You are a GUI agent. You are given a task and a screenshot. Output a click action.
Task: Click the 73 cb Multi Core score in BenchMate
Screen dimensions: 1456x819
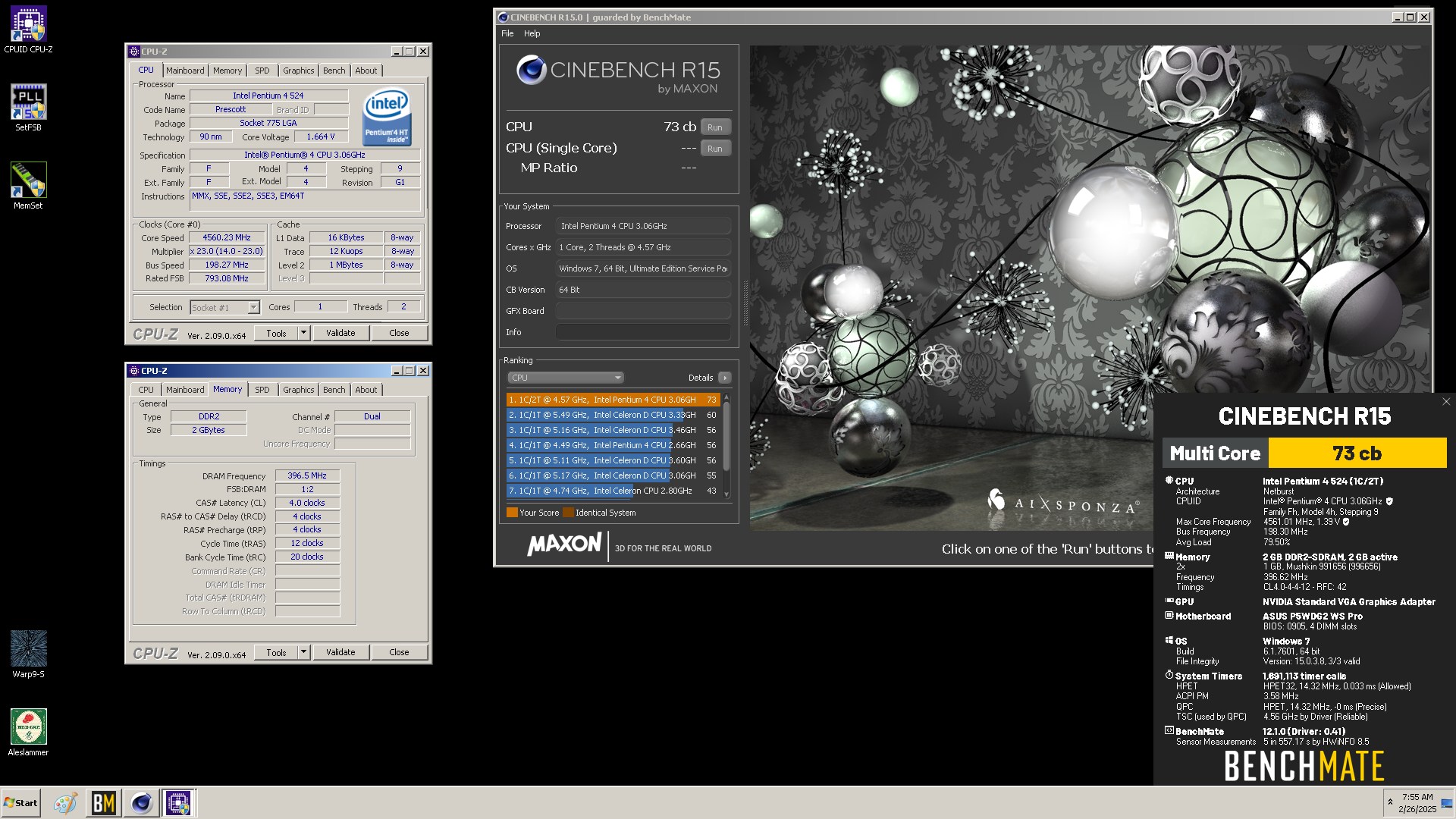pyautogui.click(x=1357, y=453)
